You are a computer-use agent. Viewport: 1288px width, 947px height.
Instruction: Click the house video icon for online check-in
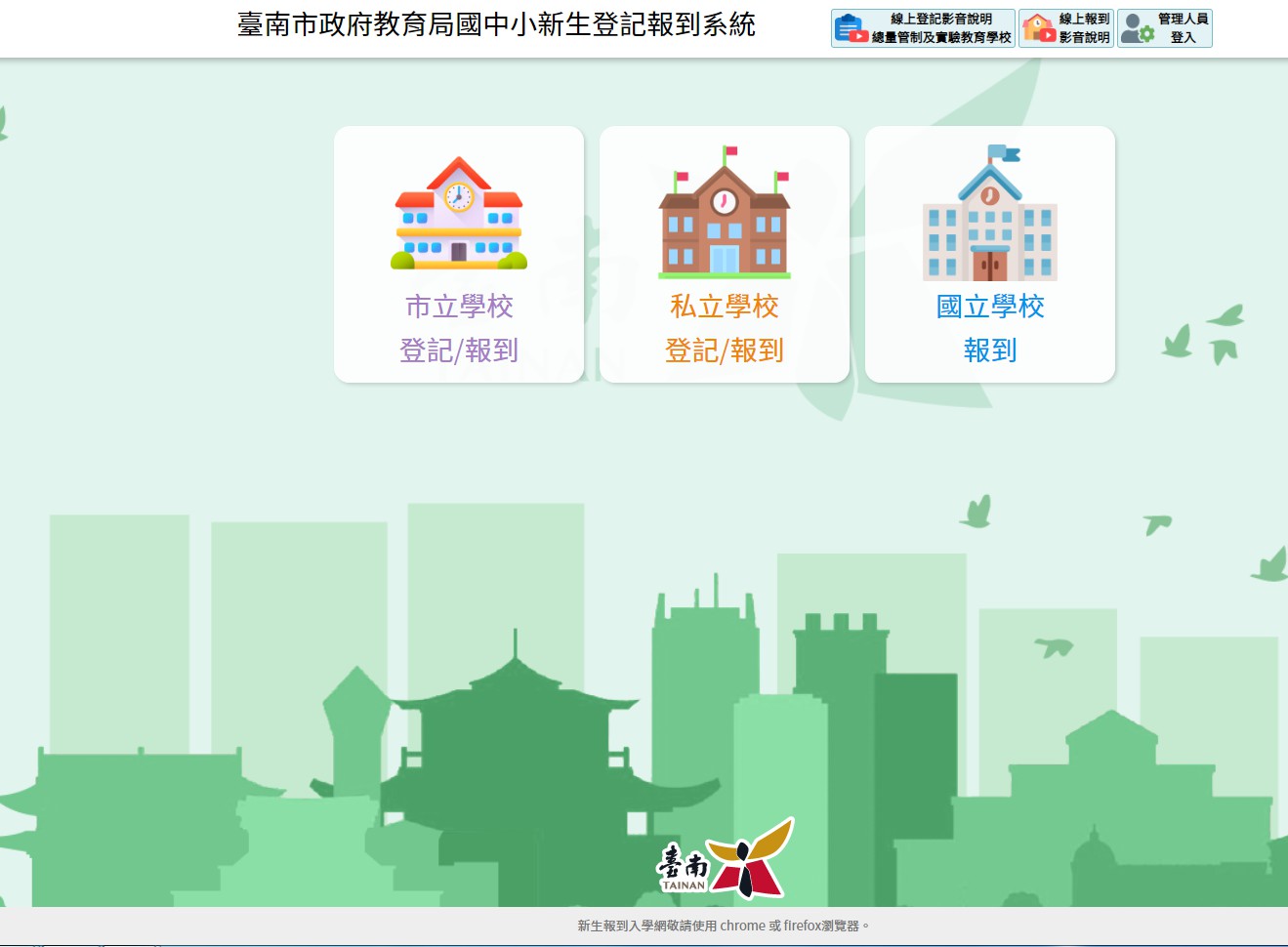point(1039,28)
